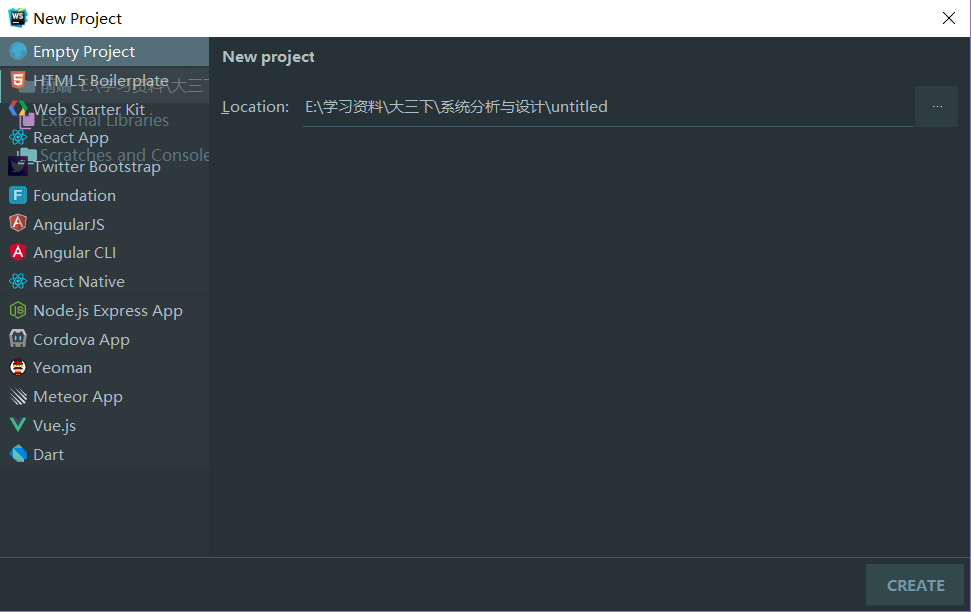Pick Twitter Bootstrap from the list
Viewport: 971px width, 612px height.
pyautogui.click(x=105, y=166)
